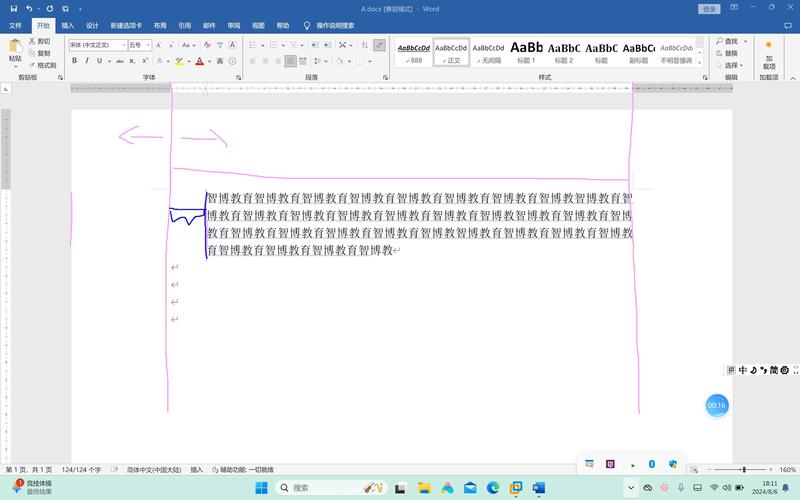Switch to the Design (设计) tab
Screen dimensions: 800x500
[92, 26]
